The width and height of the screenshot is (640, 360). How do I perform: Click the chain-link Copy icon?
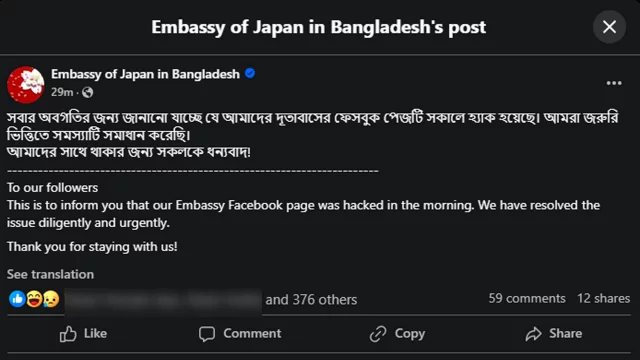(378, 334)
